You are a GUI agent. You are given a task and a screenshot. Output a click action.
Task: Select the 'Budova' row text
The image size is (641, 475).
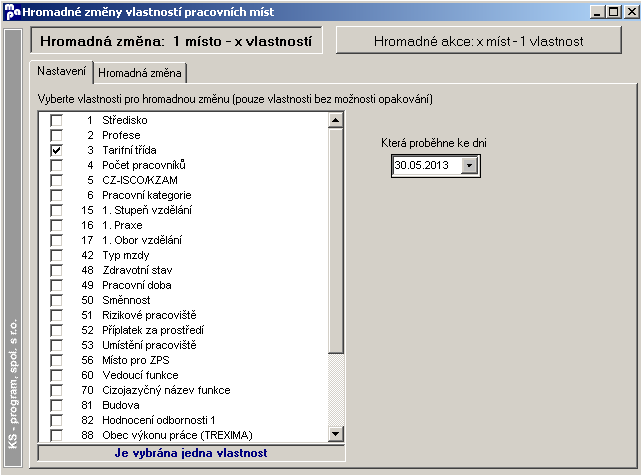pos(121,405)
